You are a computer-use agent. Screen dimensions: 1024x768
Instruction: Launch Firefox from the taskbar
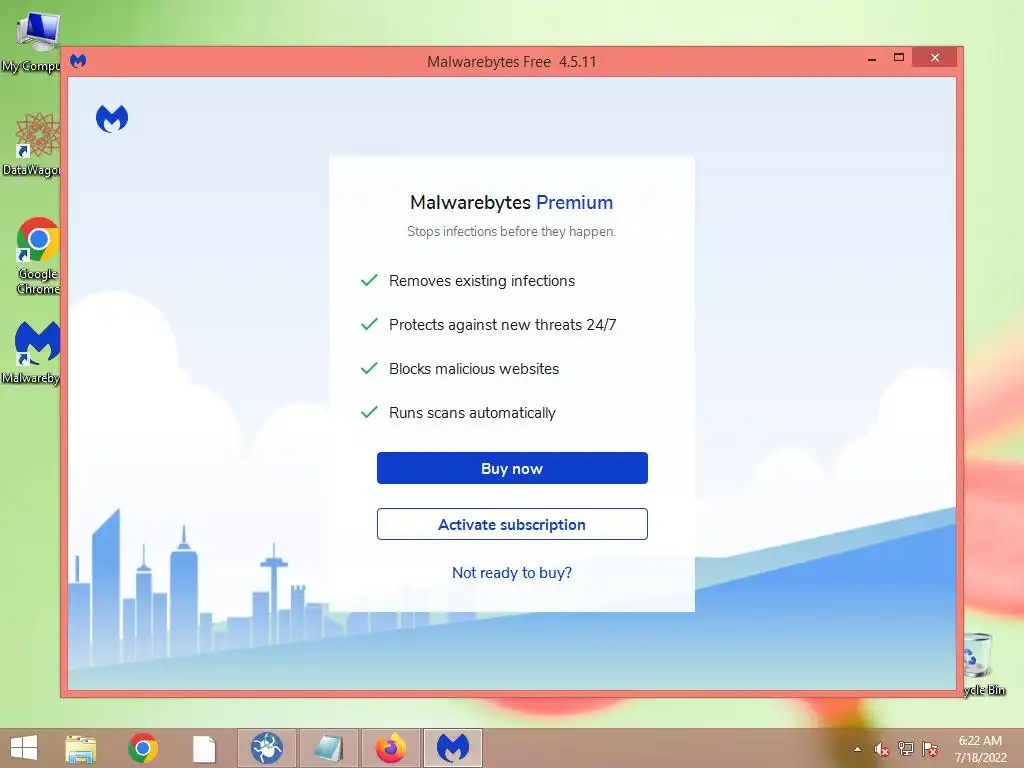(391, 748)
